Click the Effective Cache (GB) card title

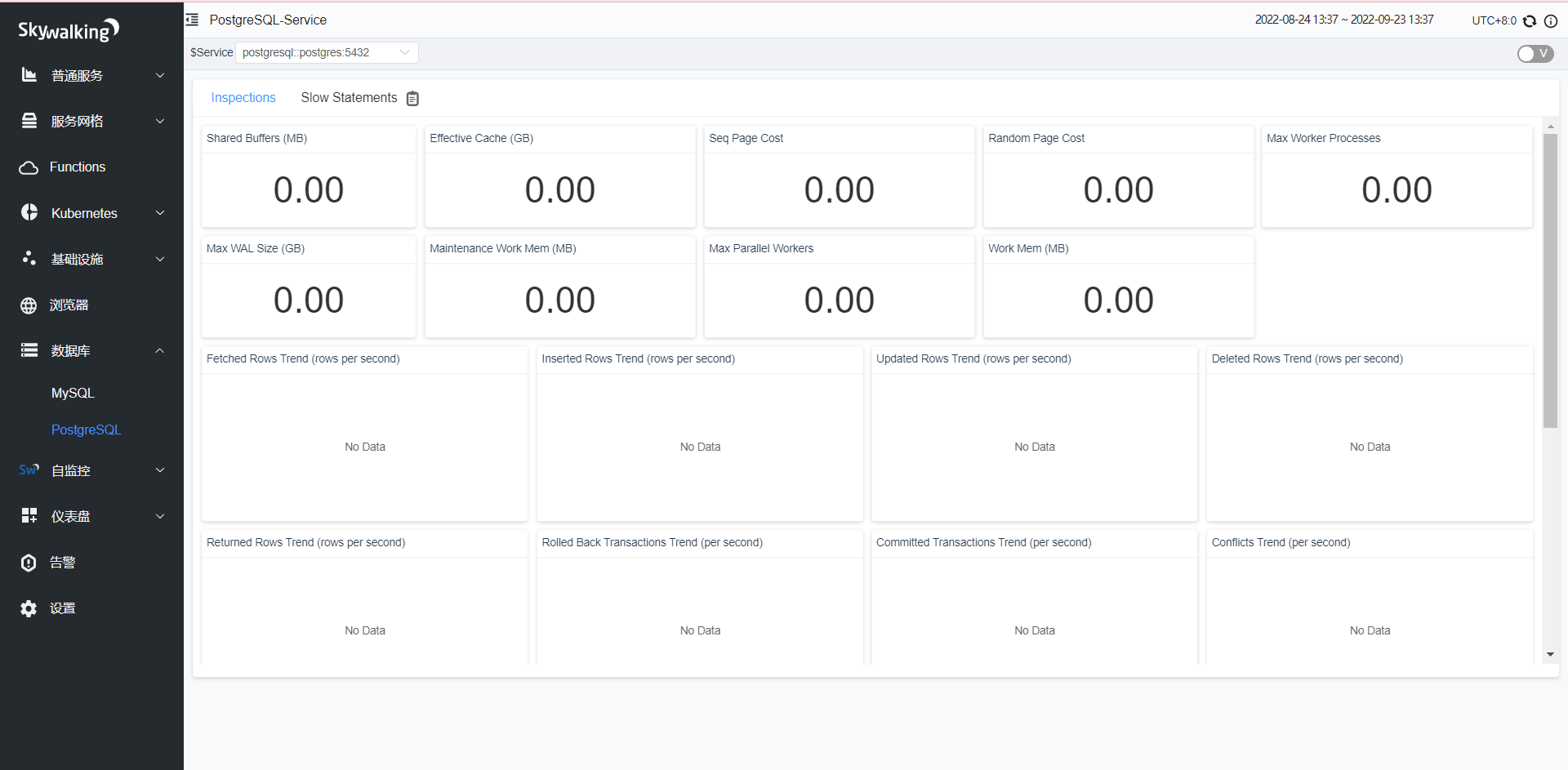point(481,138)
